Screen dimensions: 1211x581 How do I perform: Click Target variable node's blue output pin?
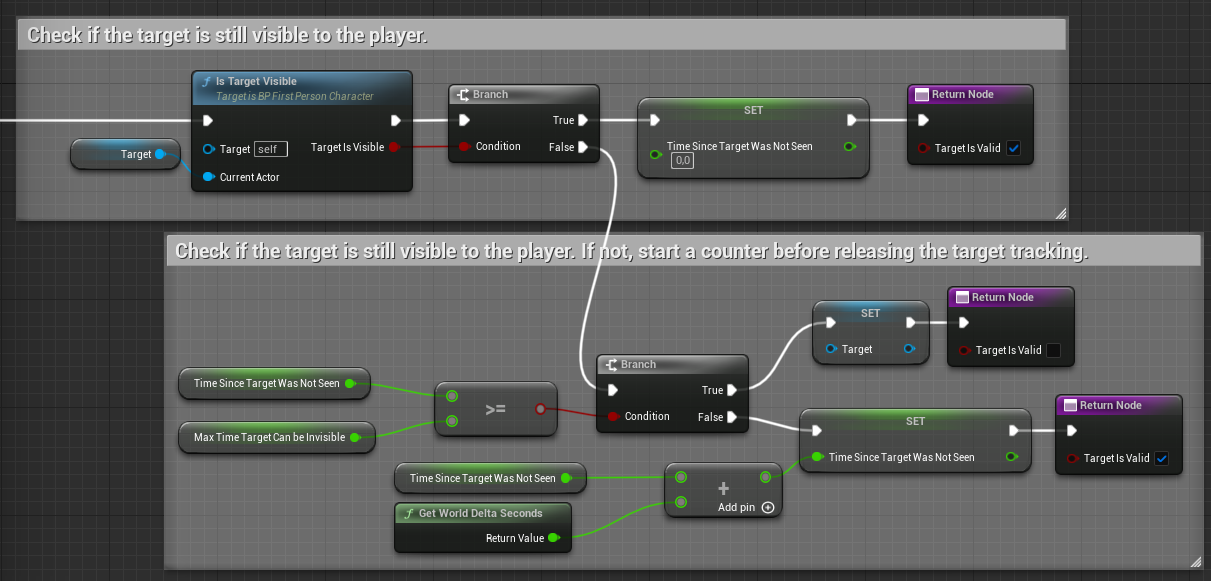click(160, 154)
